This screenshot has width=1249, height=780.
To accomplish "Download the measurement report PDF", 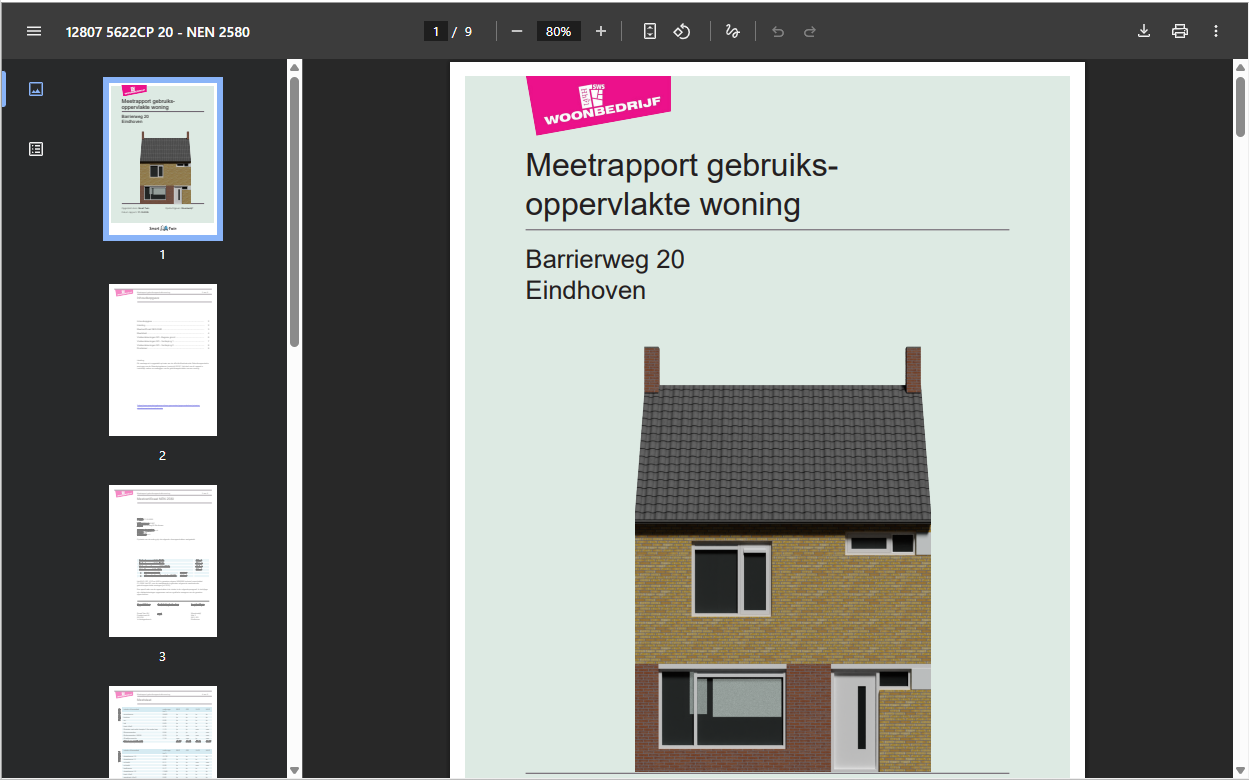I will 1143,31.
